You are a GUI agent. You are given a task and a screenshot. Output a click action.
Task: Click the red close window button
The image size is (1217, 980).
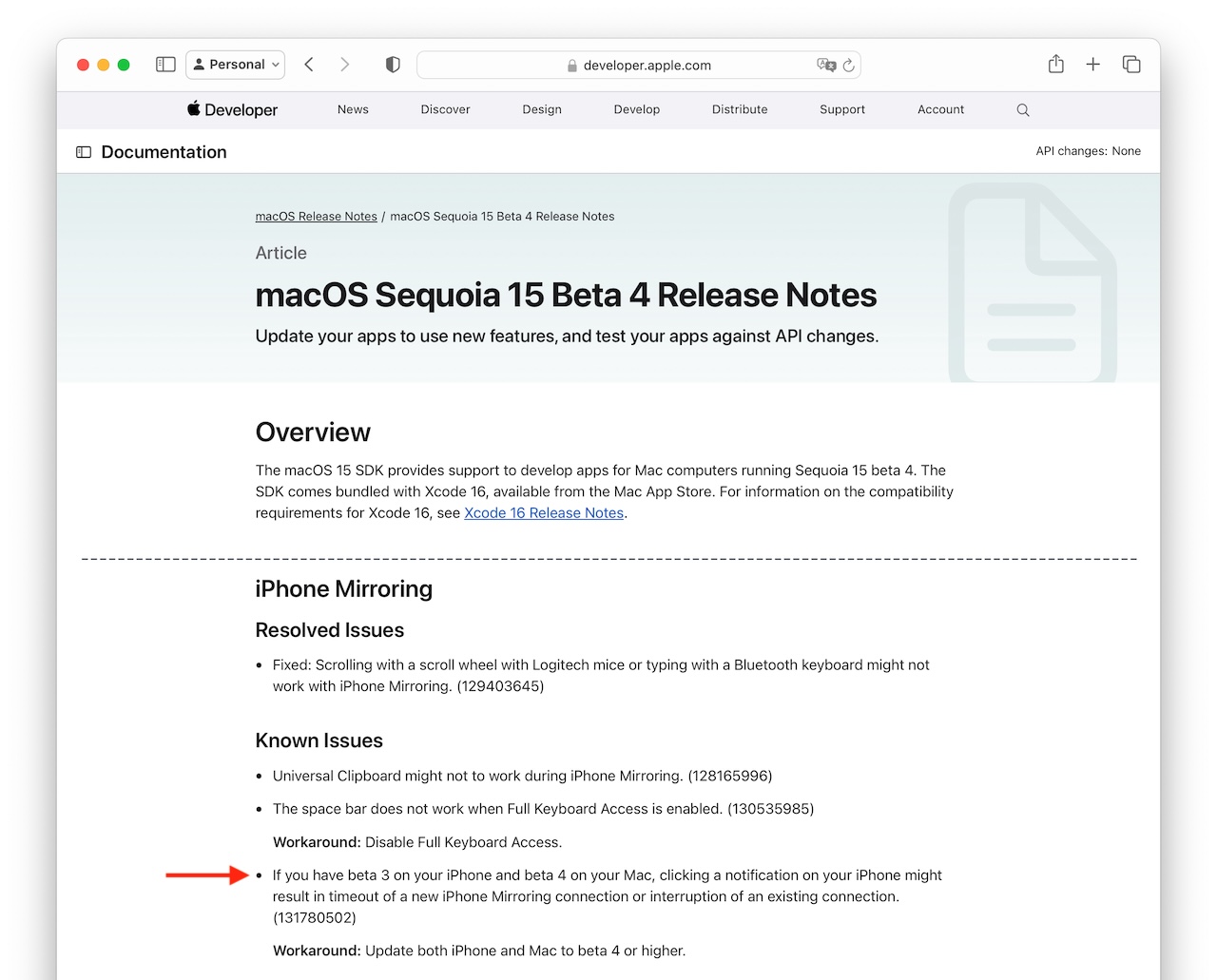(x=83, y=65)
